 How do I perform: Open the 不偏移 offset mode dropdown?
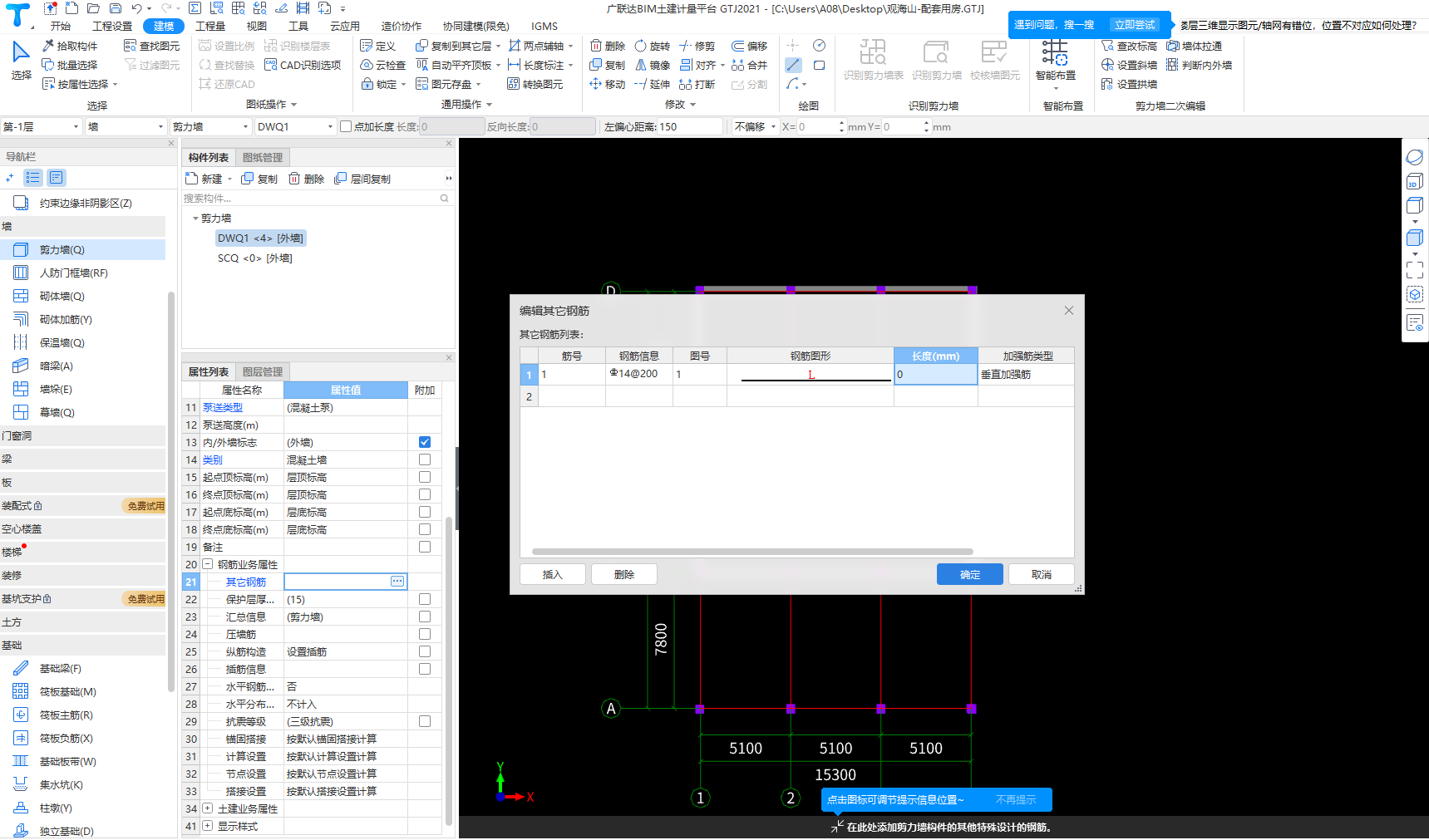[755, 126]
